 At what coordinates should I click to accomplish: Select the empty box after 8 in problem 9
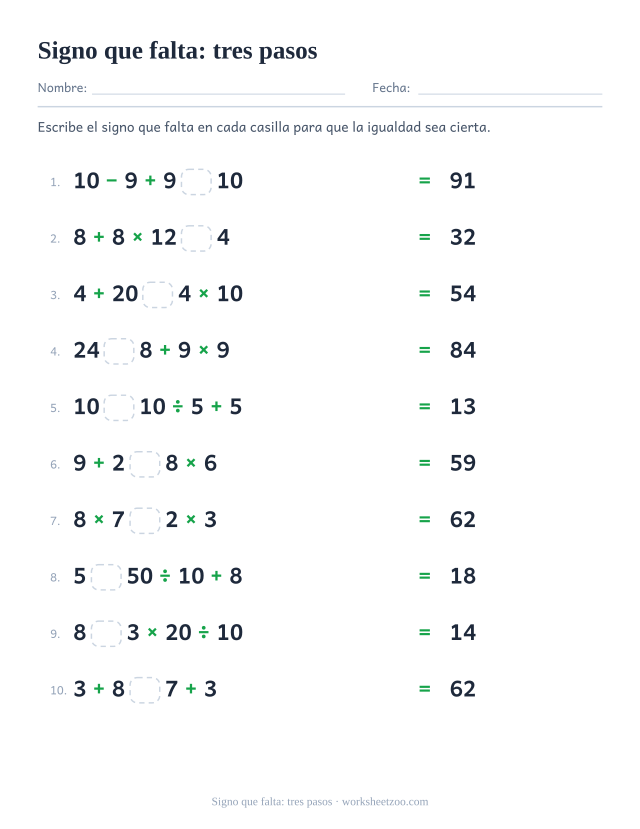[106, 633]
